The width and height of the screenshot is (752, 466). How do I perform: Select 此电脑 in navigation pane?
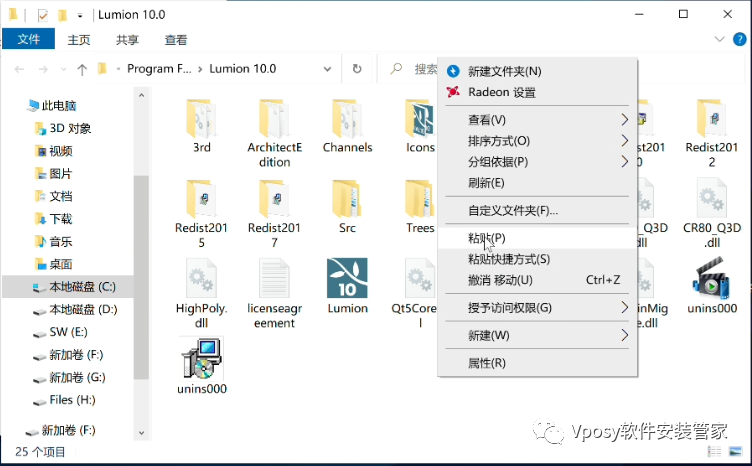coord(52,105)
